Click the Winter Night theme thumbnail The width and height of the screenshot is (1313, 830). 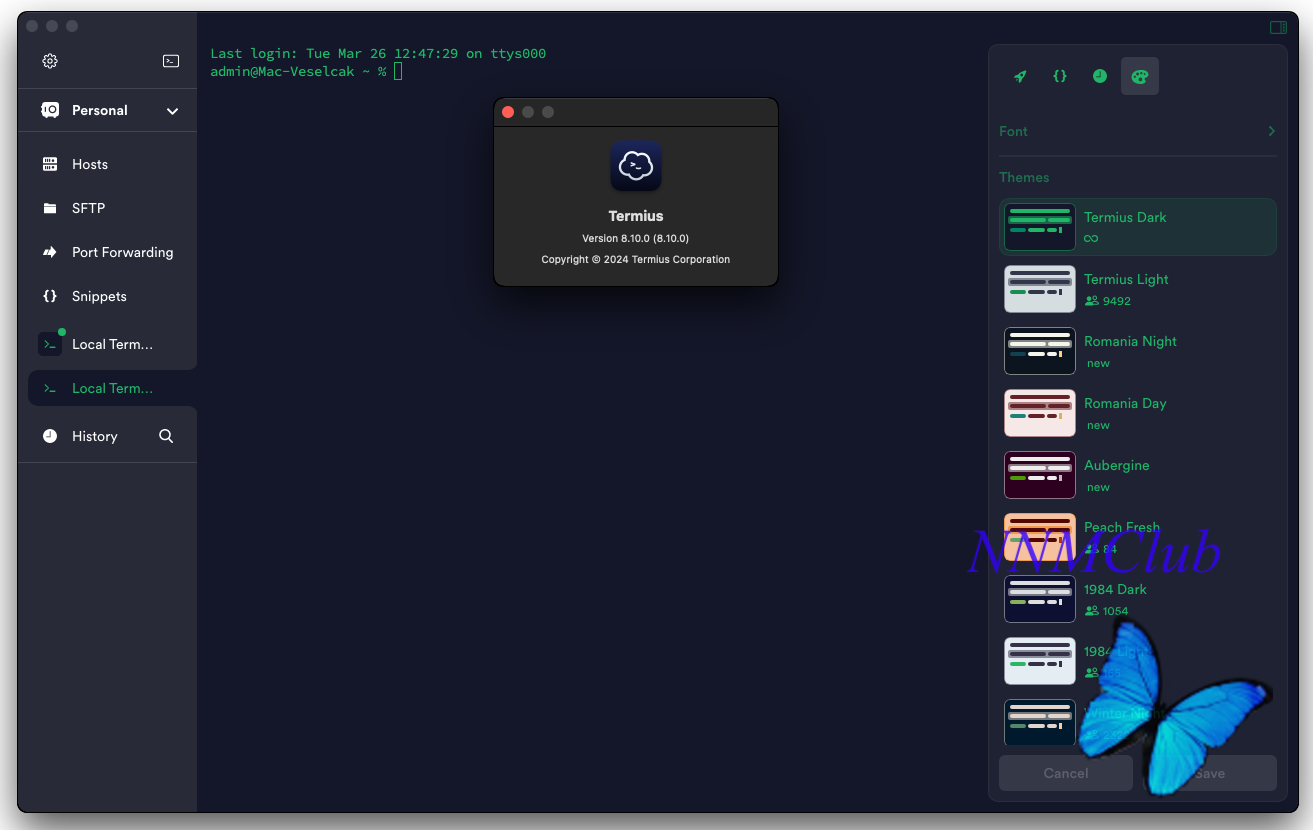(1040, 722)
